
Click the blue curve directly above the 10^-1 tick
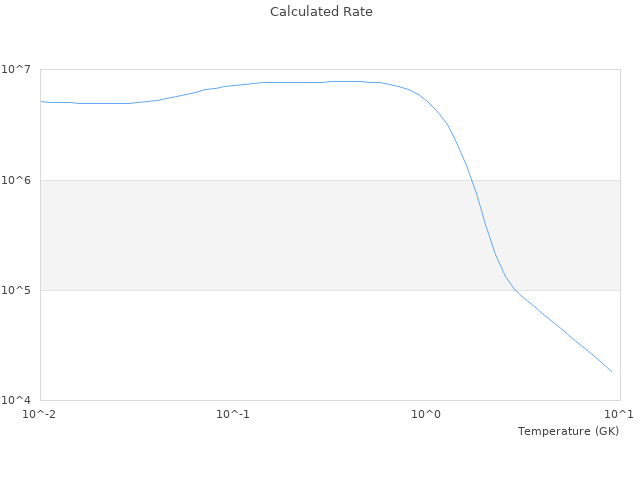click(x=233, y=85)
